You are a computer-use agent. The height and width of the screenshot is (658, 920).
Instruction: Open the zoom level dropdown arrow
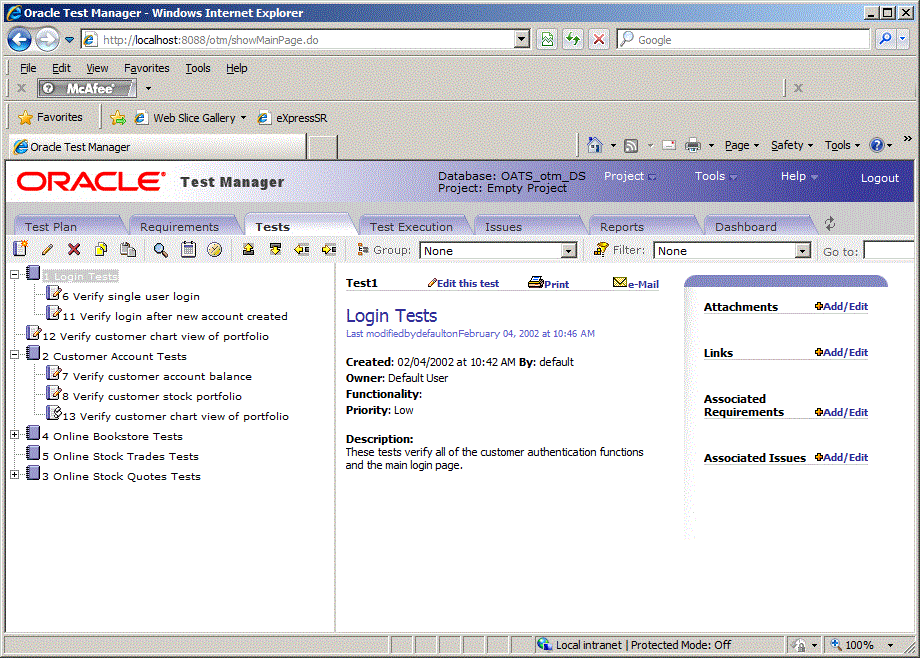coord(890,645)
